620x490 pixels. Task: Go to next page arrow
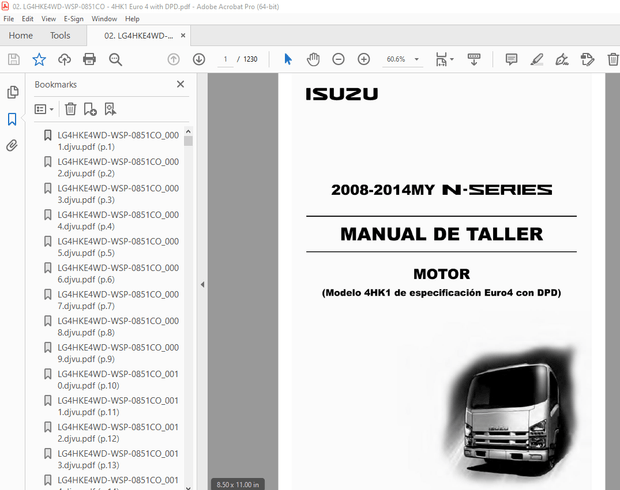[x=199, y=59]
